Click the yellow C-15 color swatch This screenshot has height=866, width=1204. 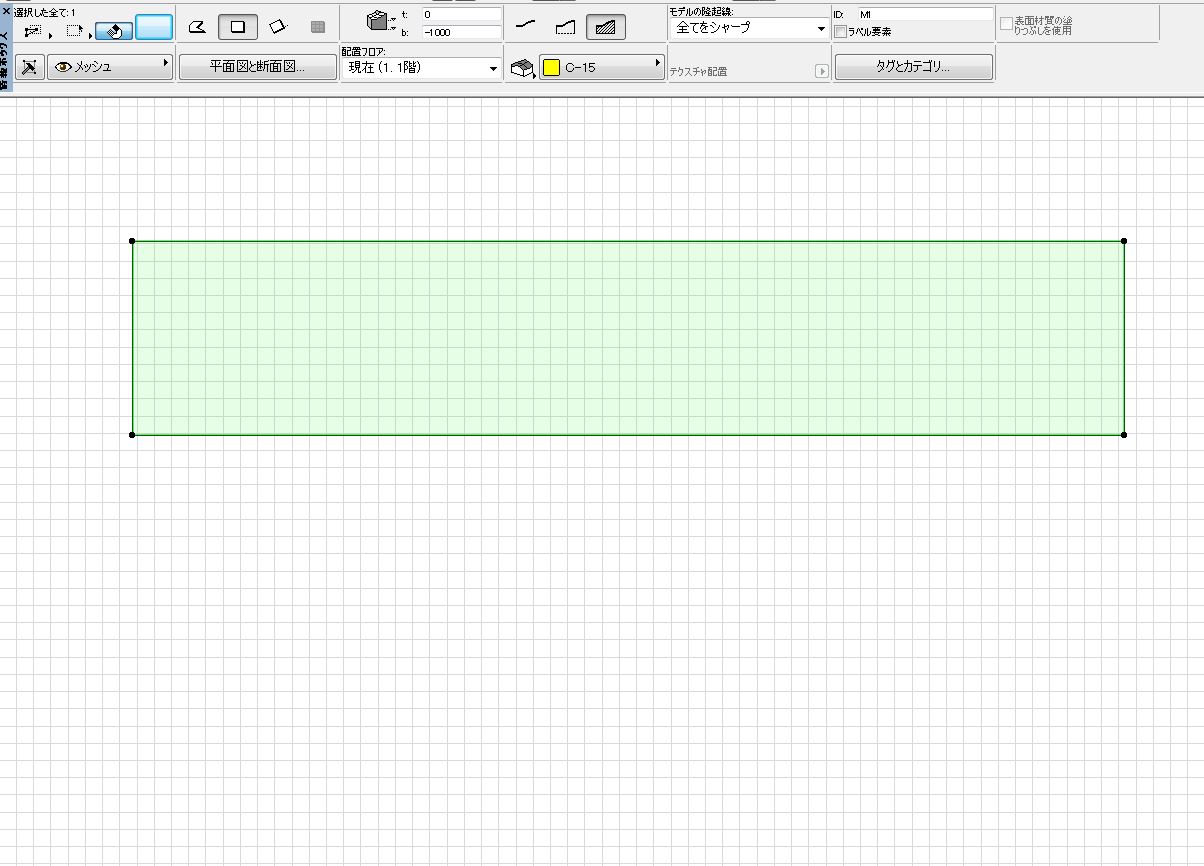coord(551,68)
